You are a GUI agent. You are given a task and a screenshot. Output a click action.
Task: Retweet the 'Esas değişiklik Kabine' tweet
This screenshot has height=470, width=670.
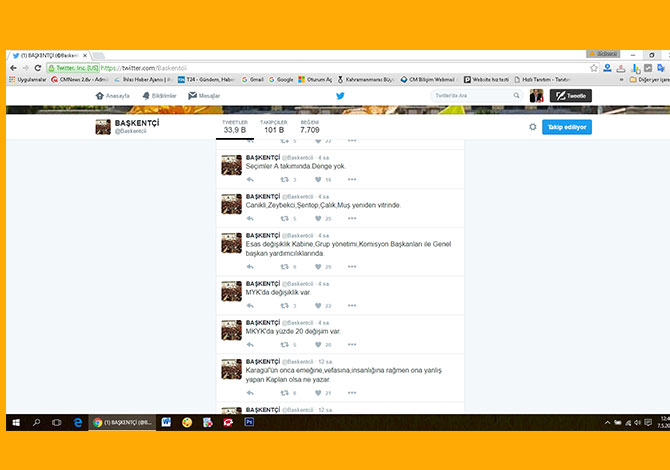click(285, 267)
